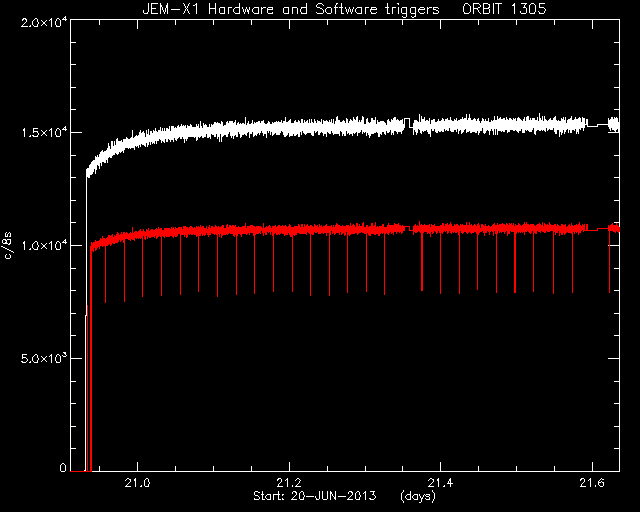Click the 2.0×10⁴ y-axis tick label

pyautogui.click(x=44, y=22)
